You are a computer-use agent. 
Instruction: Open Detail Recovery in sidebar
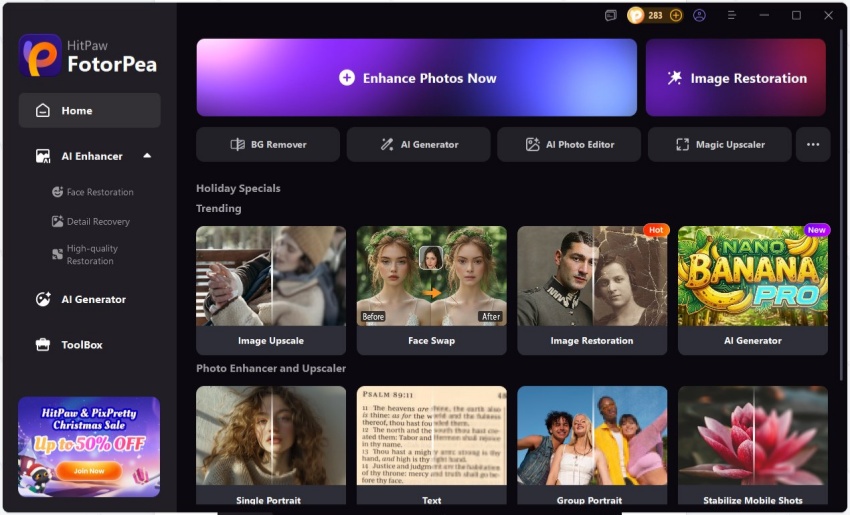point(91,221)
